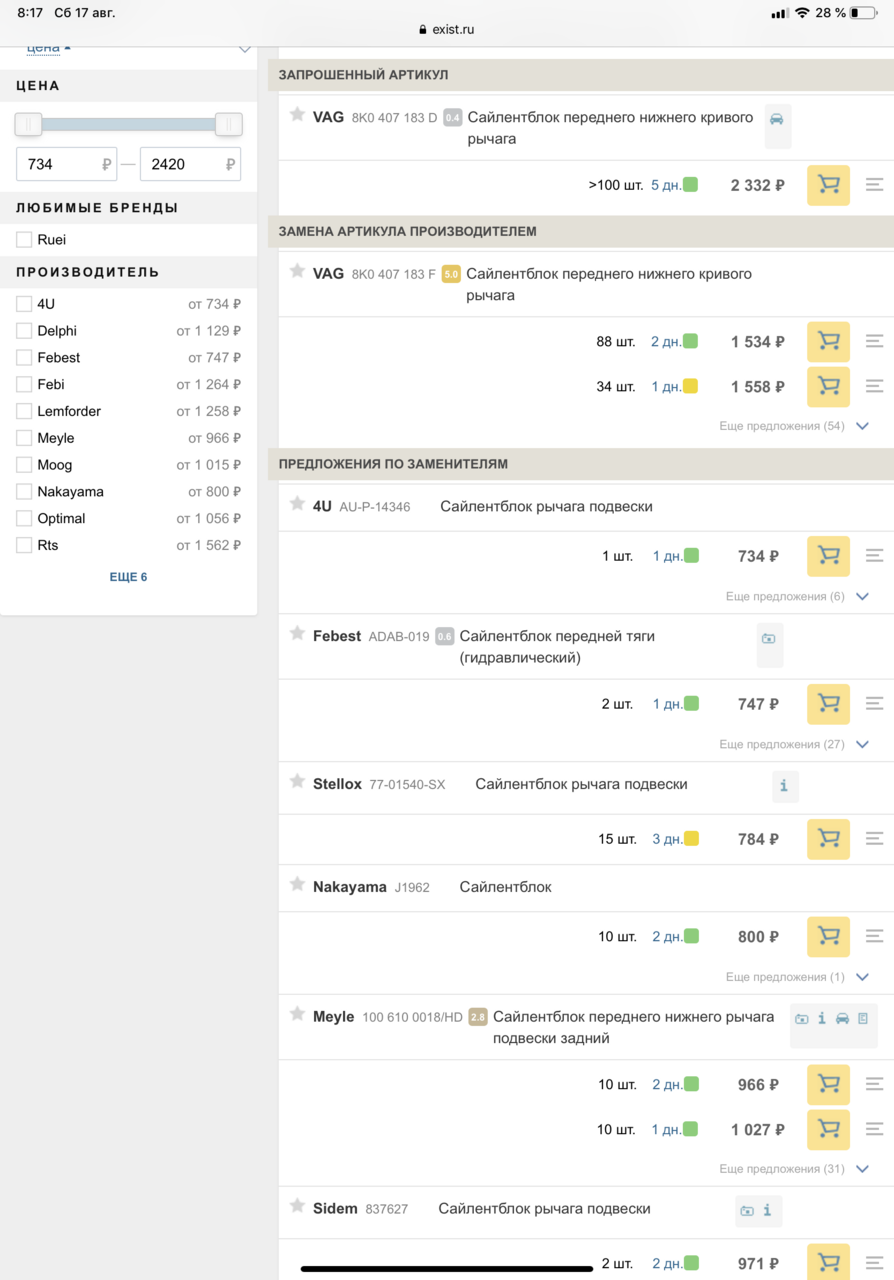Viewport: 894px width, 1280px height.
Task: Tick the Febi manufacturer filter
Action: (24, 384)
